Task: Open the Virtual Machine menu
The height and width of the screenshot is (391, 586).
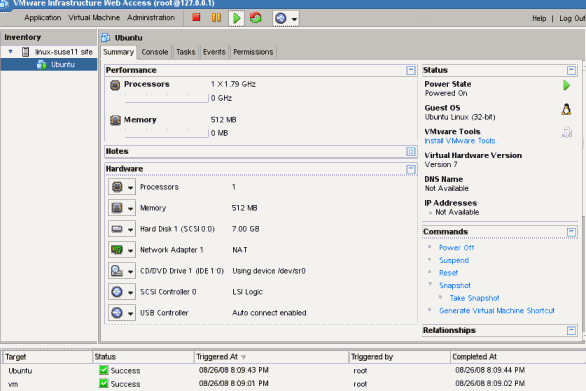Action: pyautogui.click(x=94, y=18)
